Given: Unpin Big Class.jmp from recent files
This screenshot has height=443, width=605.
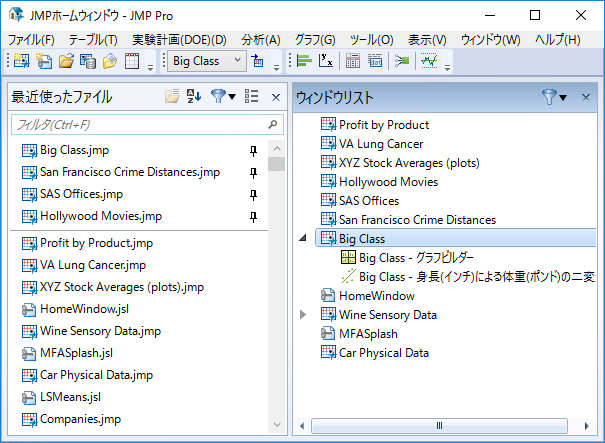Looking at the screenshot, I should 253,150.
